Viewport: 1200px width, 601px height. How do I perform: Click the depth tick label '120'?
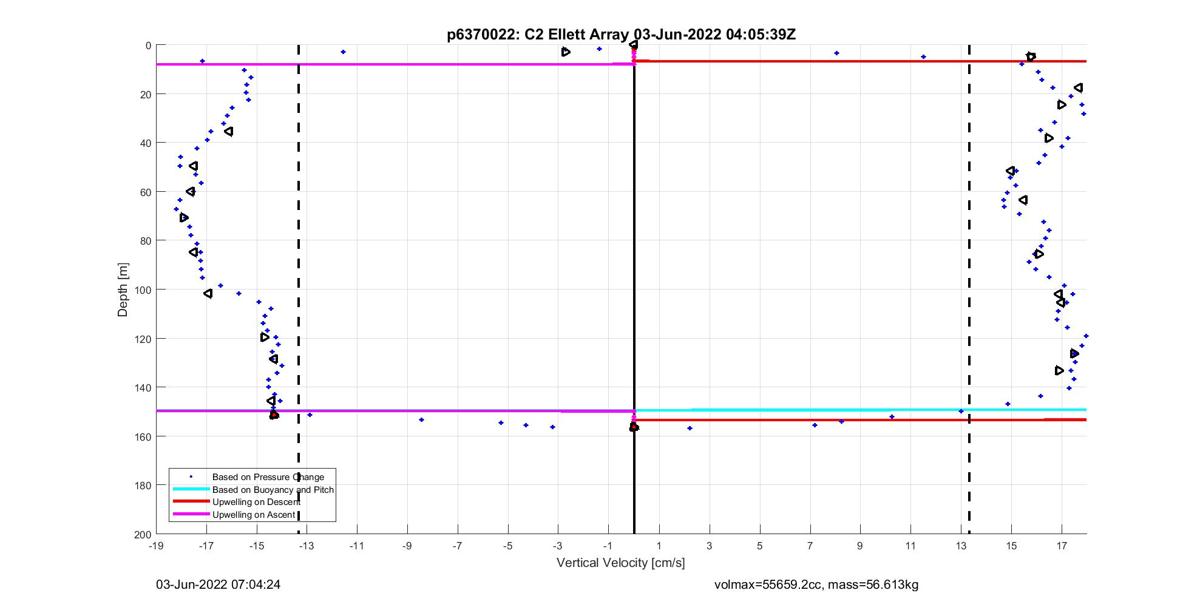tap(142, 339)
